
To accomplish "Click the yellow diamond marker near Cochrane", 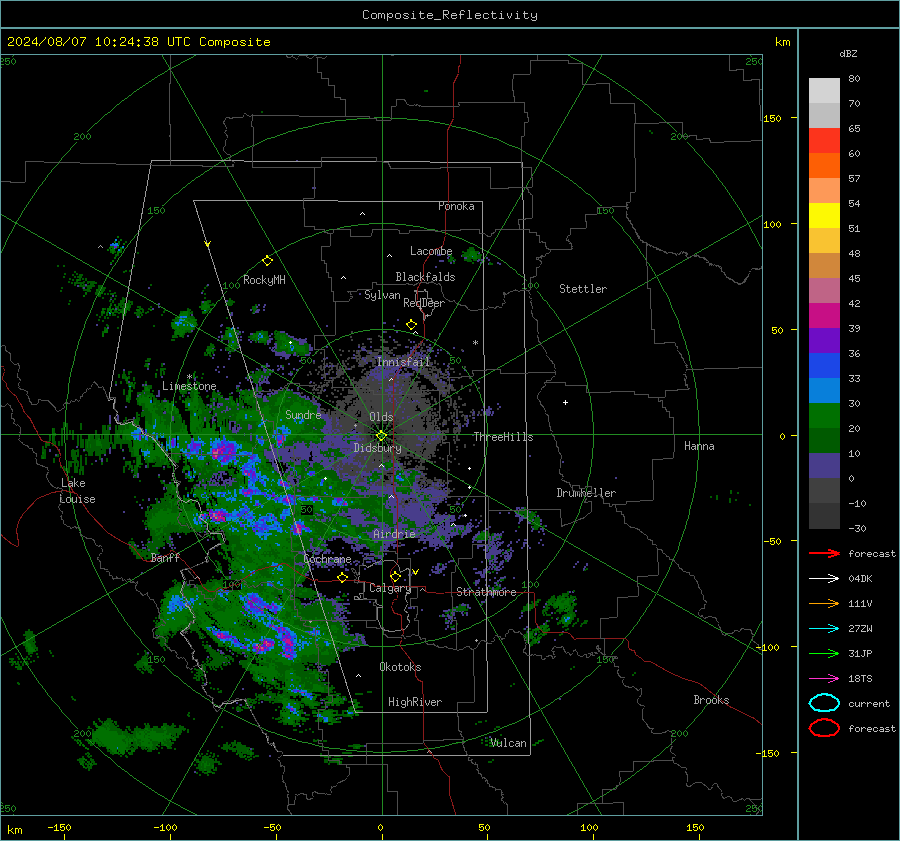I will 343,577.
